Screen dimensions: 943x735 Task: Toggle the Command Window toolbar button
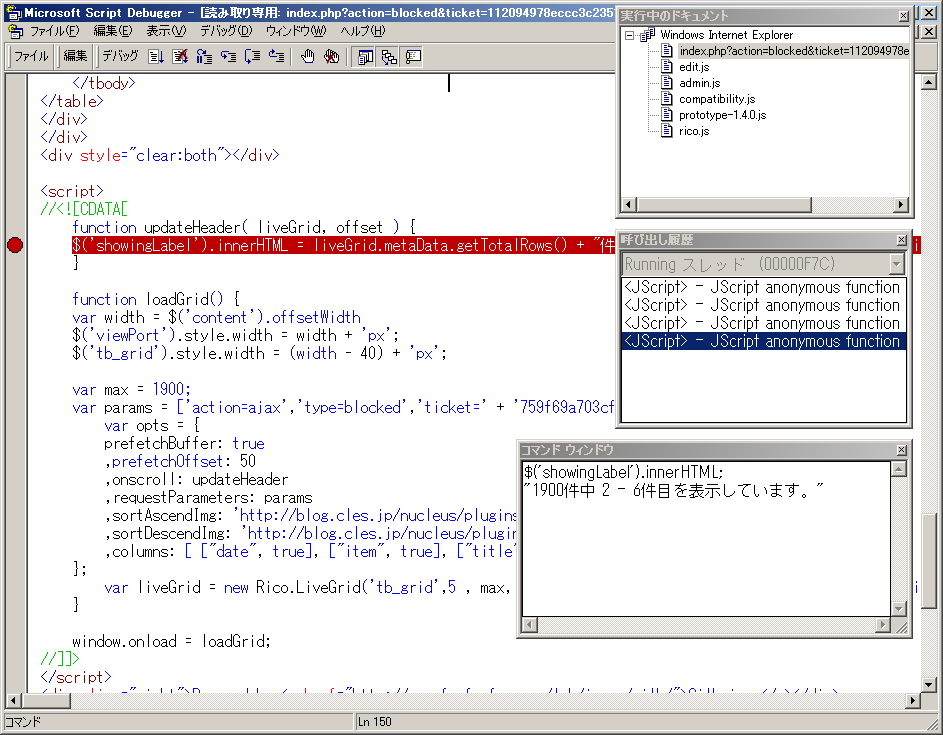[413, 56]
